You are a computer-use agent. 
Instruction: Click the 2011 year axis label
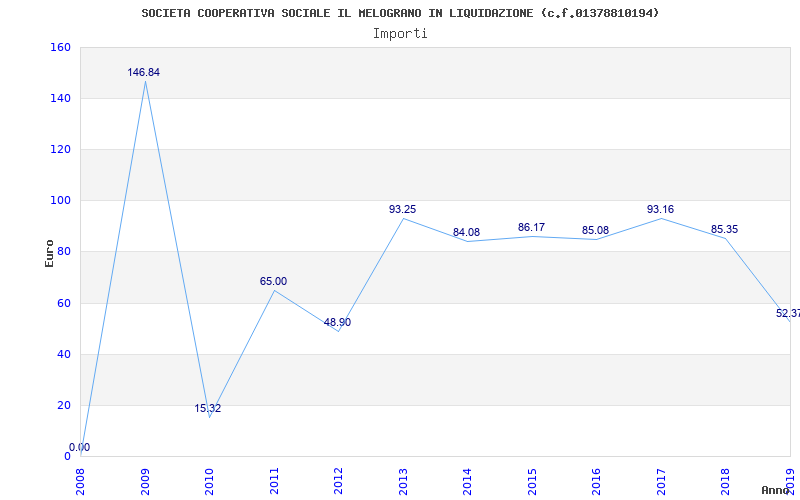tap(274, 482)
